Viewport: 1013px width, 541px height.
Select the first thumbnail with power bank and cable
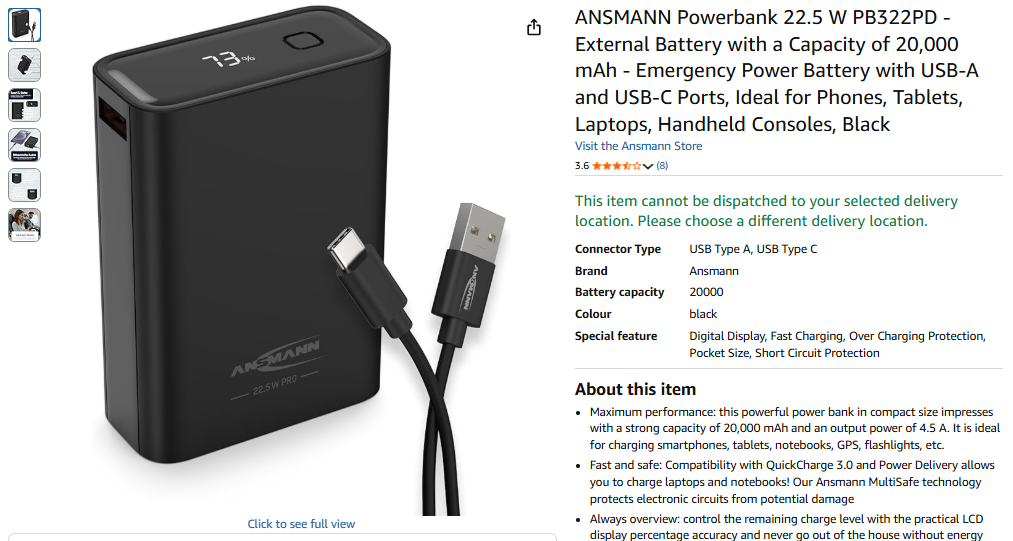25,25
